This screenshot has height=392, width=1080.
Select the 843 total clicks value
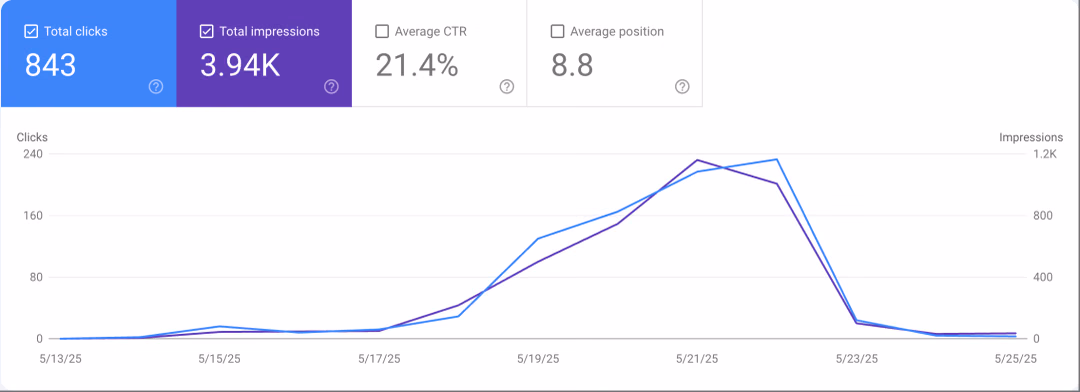(x=50, y=65)
